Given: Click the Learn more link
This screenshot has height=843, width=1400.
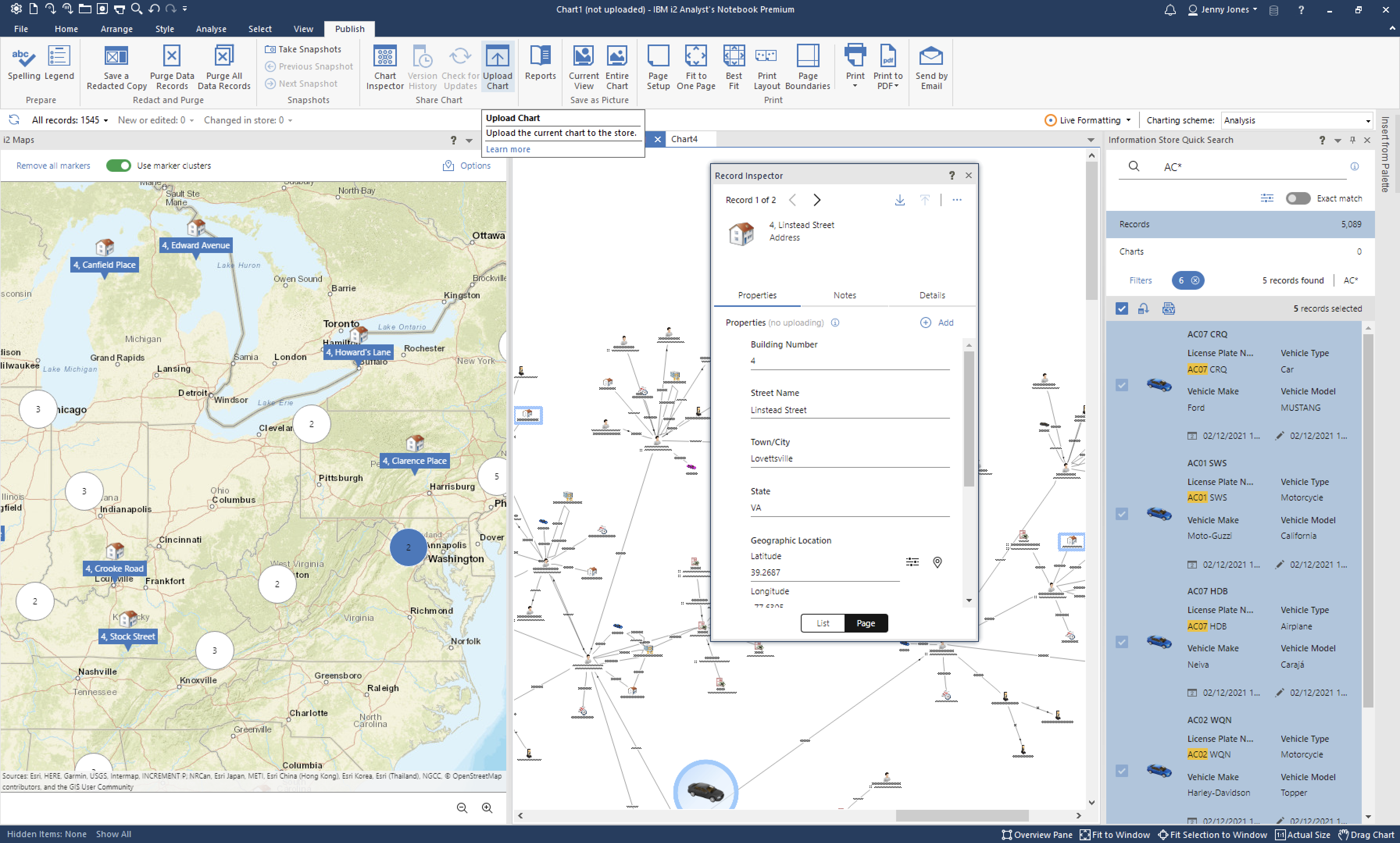Looking at the screenshot, I should tap(507, 149).
